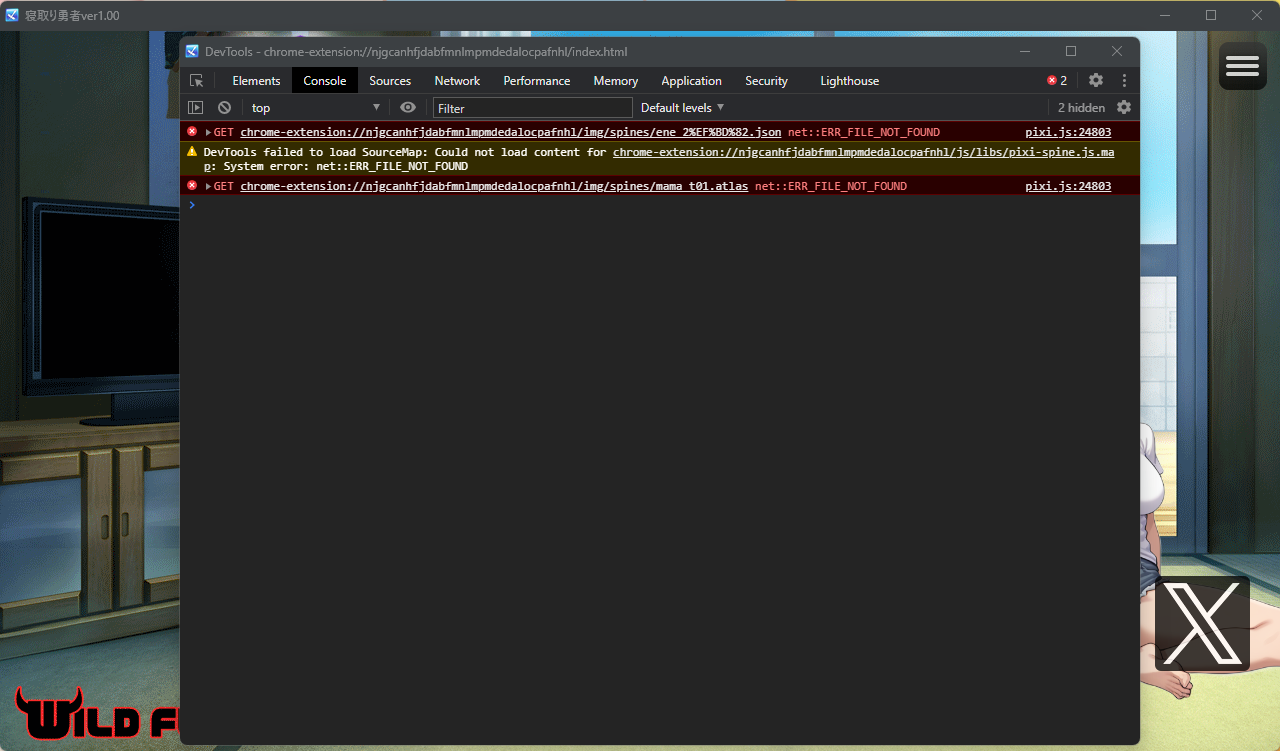
Task: Open pixi.js:24803 link on the atlas error
Action: pyautogui.click(x=1068, y=186)
